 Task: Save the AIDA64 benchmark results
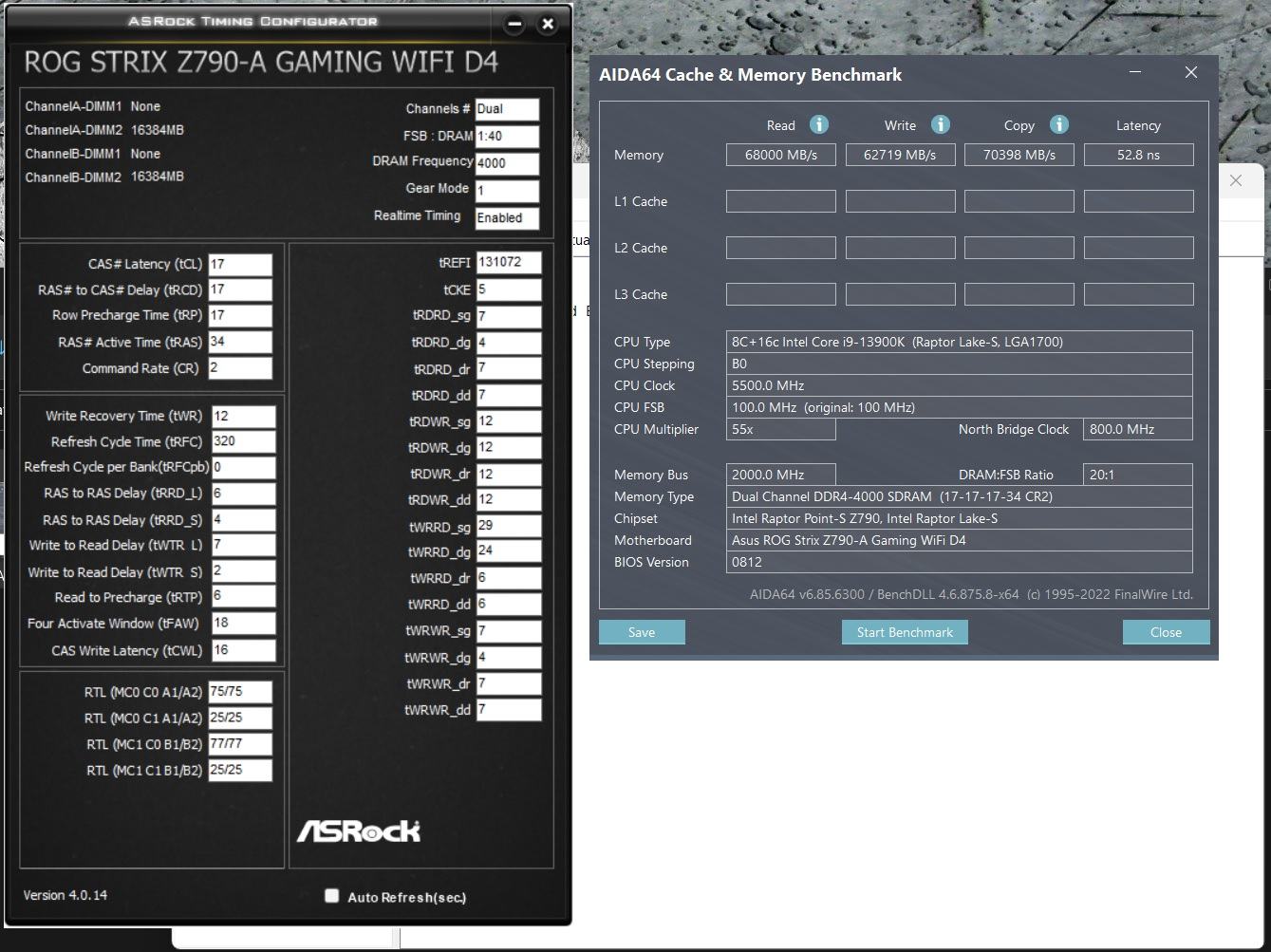point(642,632)
